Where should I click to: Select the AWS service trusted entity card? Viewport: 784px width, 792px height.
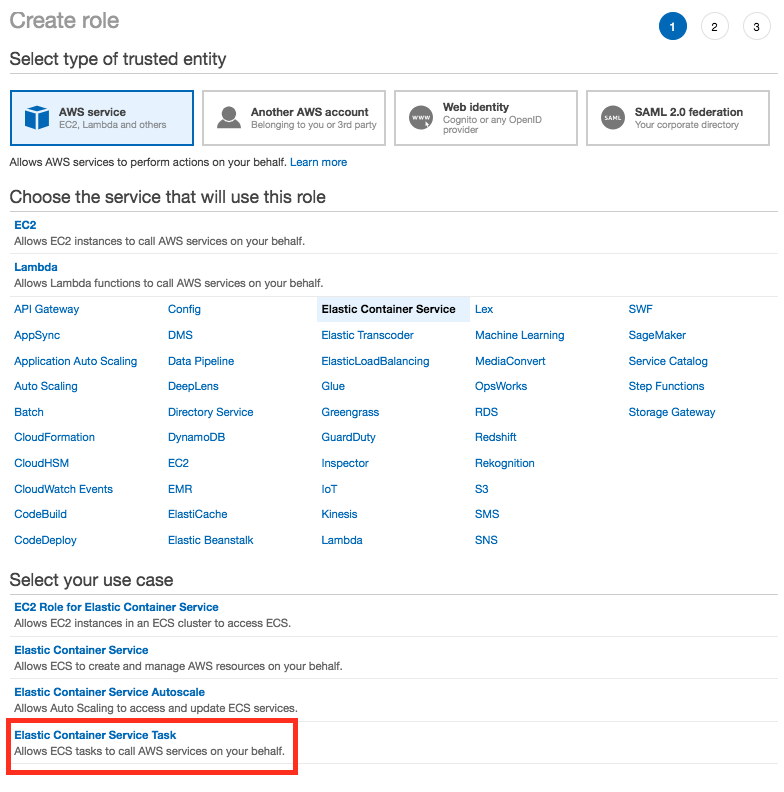tap(102, 118)
